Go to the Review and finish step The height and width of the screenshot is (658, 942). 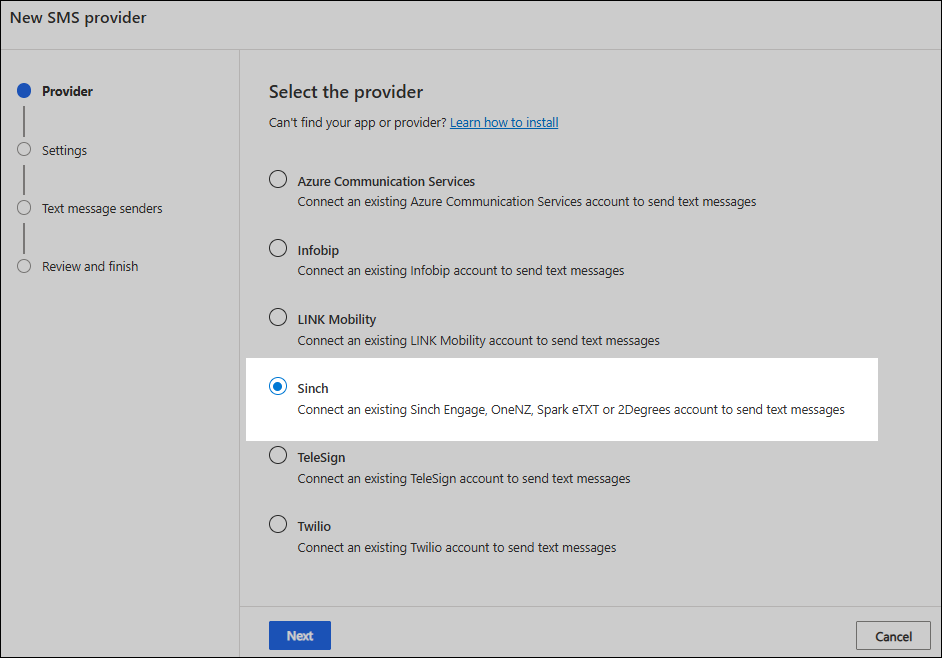tap(90, 266)
